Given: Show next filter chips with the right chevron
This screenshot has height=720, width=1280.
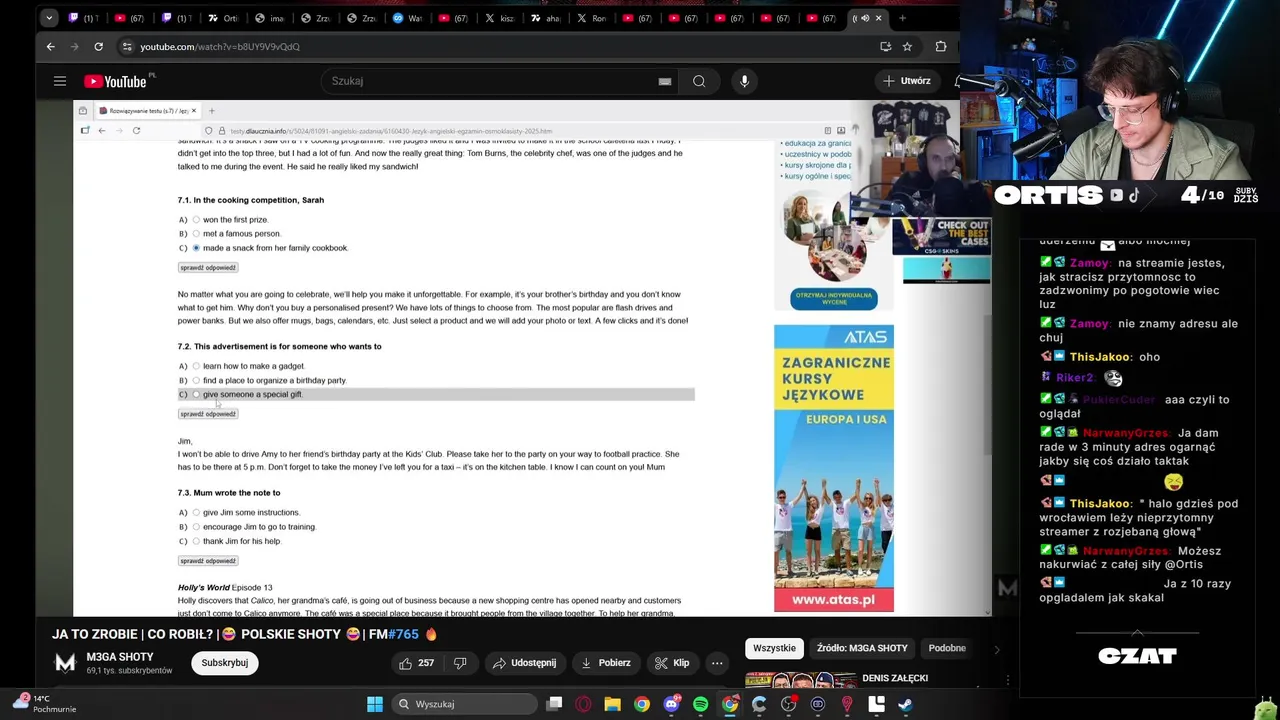Looking at the screenshot, I should click(x=996, y=649).
